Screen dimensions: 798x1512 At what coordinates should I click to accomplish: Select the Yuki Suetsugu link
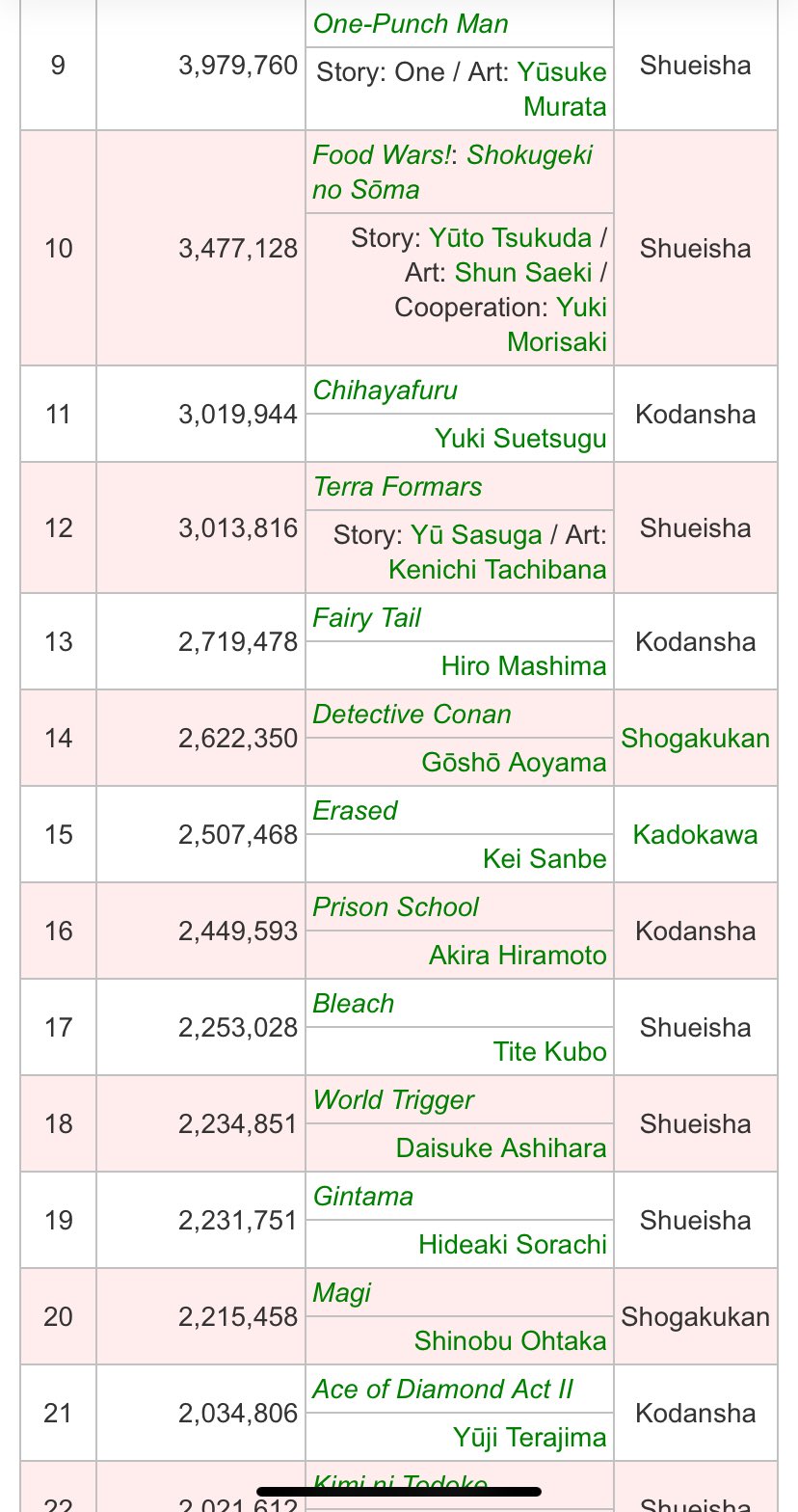tap(520, 438)
